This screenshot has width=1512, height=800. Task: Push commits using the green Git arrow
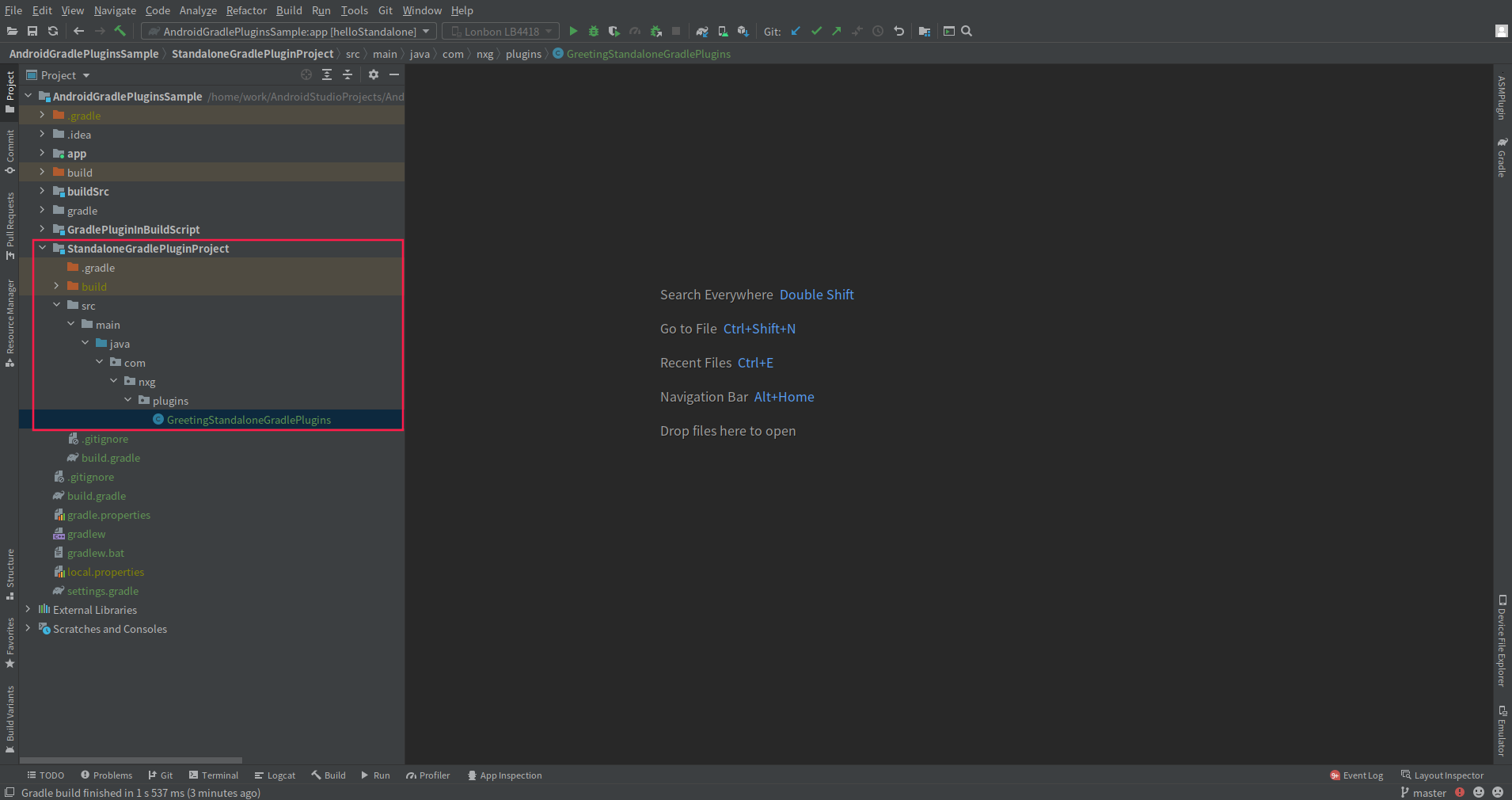coord(836,32)
